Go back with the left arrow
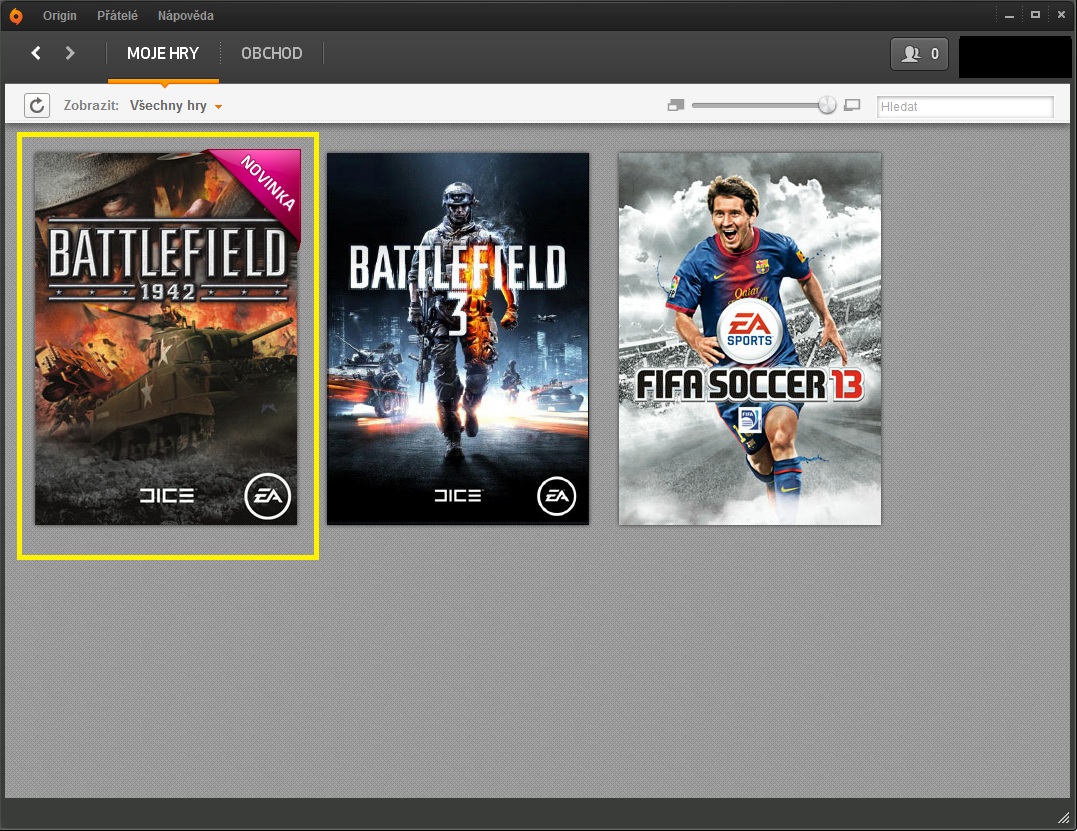Screen dimensions: 1077x831 [36, 53]
